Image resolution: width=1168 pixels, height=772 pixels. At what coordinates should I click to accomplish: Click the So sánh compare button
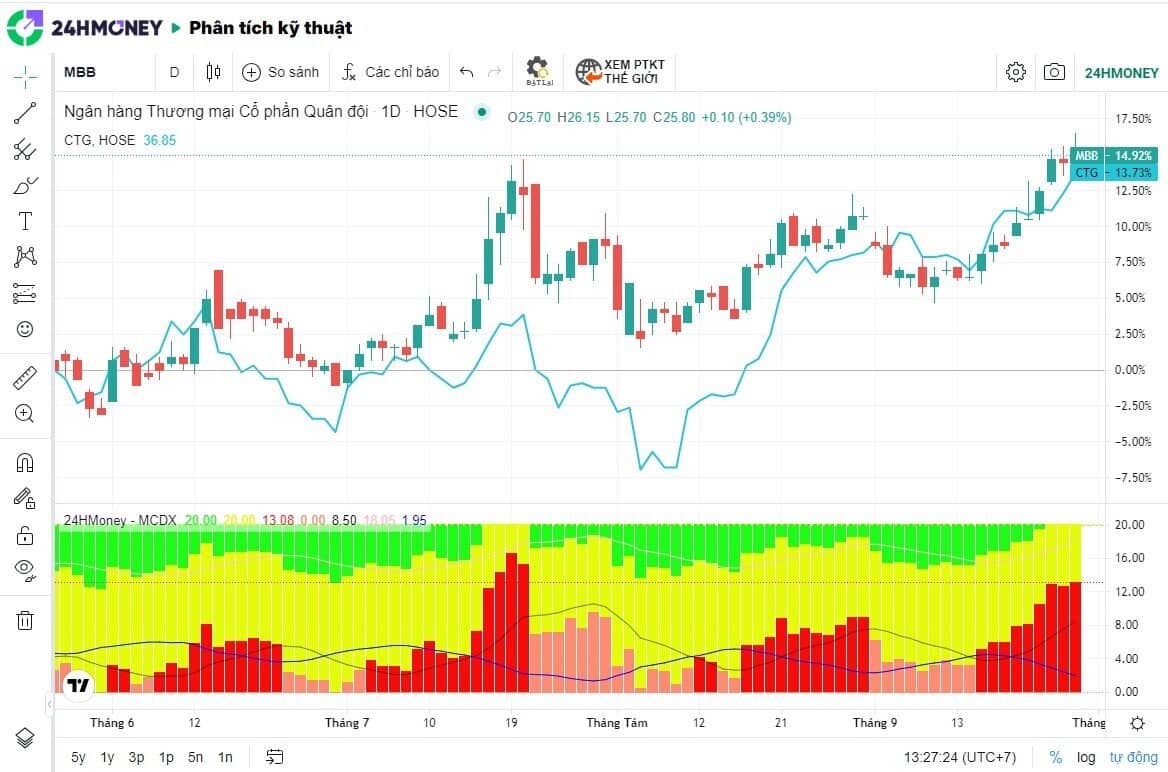(x=281, y=72)
